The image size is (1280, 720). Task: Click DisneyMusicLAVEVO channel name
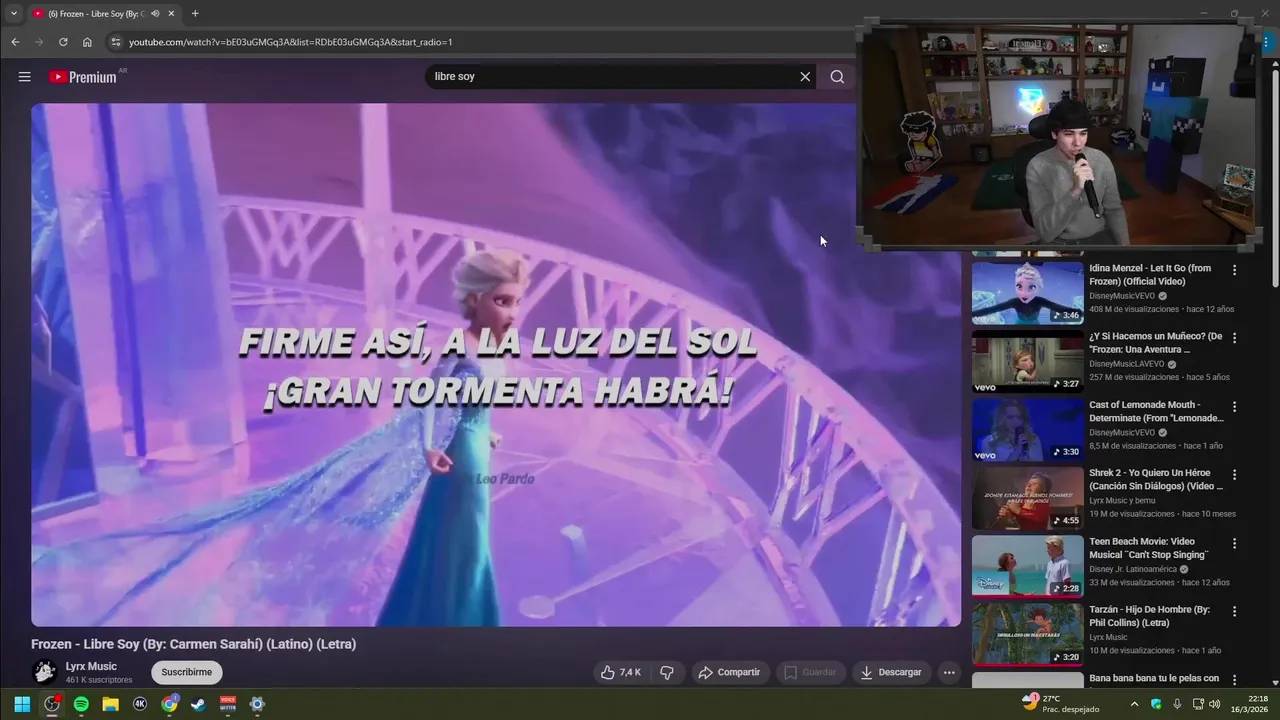coord(1127,364)
